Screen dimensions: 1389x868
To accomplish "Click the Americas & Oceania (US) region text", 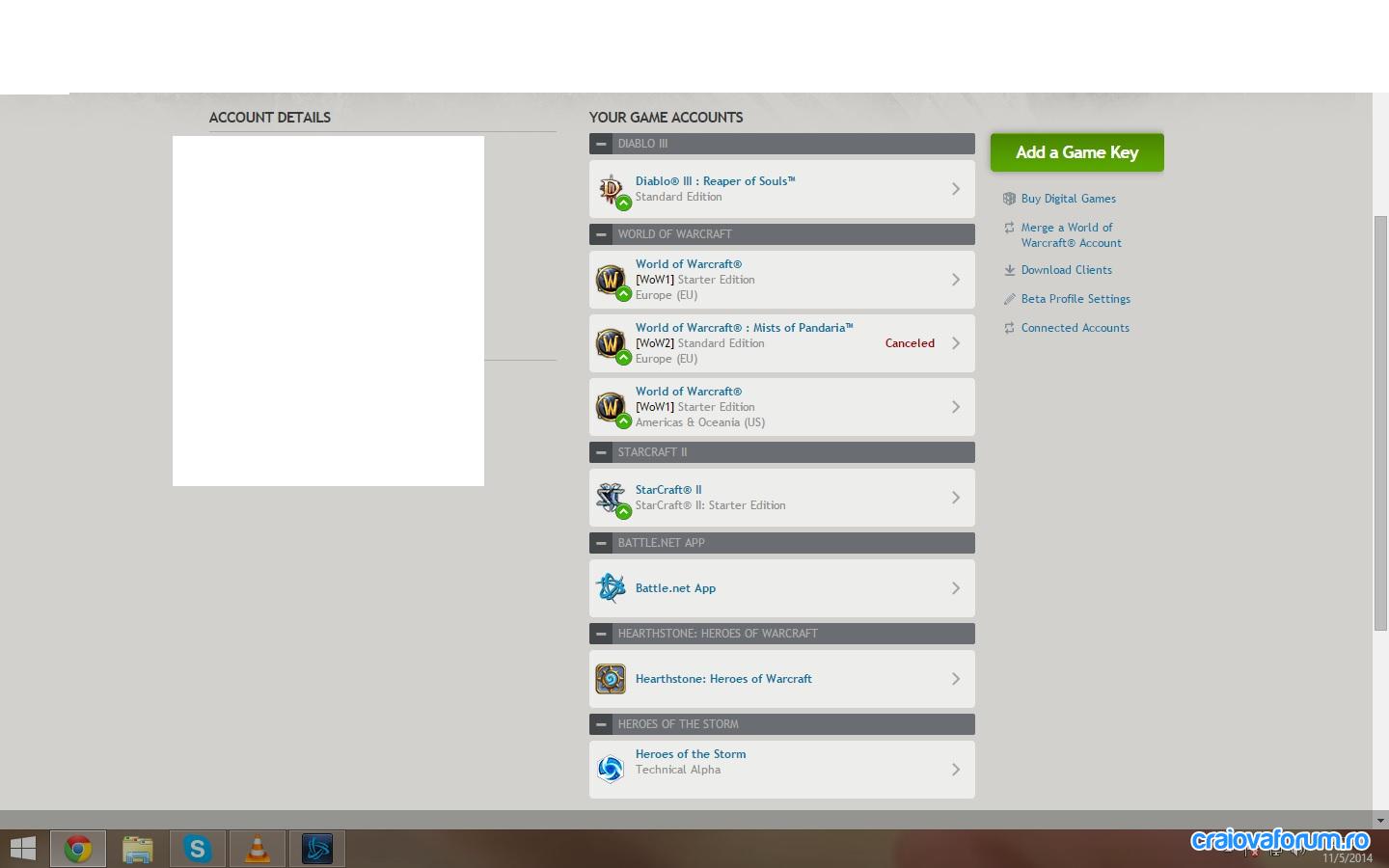I will coord(700,422).
